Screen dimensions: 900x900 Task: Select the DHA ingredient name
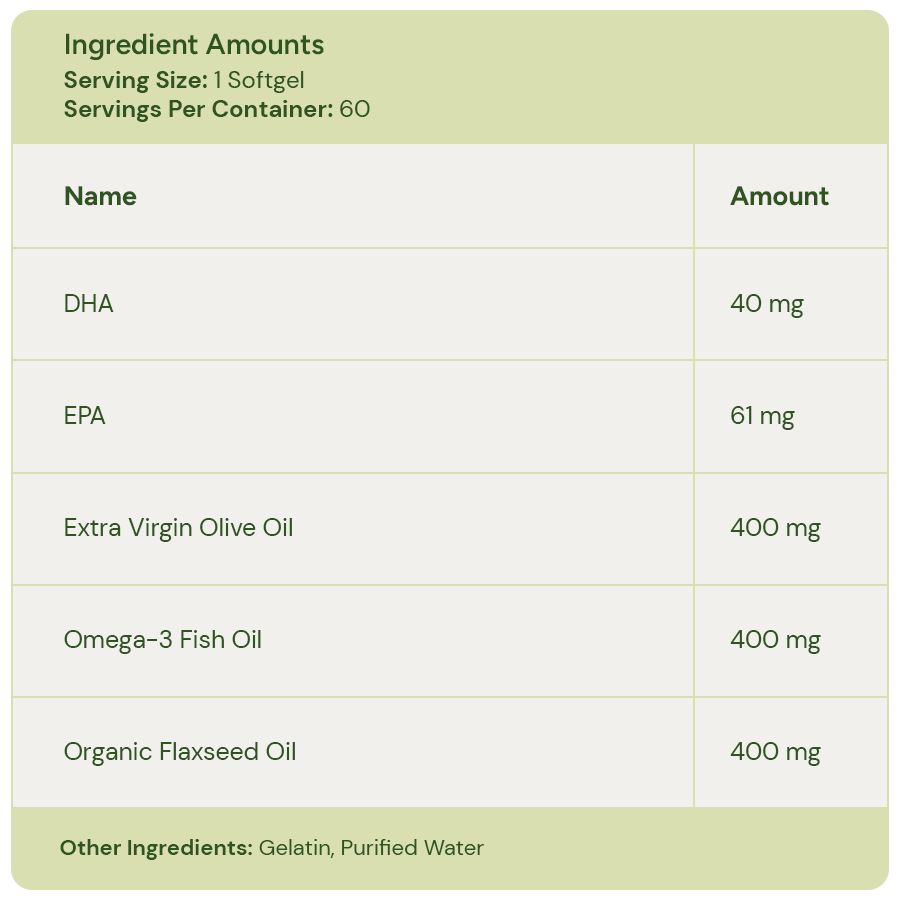tap(89, 304)
